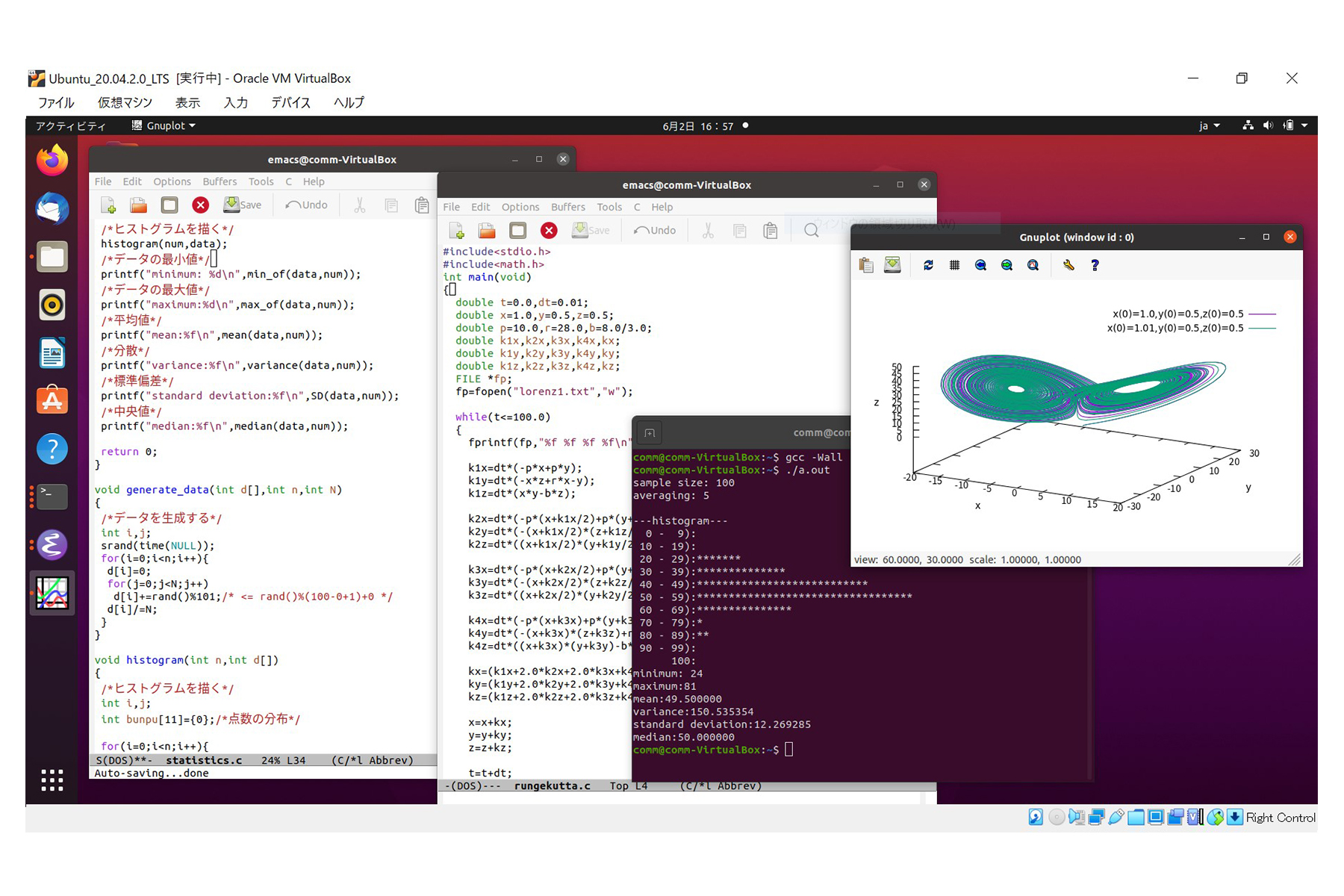Viewport: 1344px width, 896px height.
Task: Click New File icon in rungekutta.c Emacs
Action: pyautogui.click(x=457, y=231)
